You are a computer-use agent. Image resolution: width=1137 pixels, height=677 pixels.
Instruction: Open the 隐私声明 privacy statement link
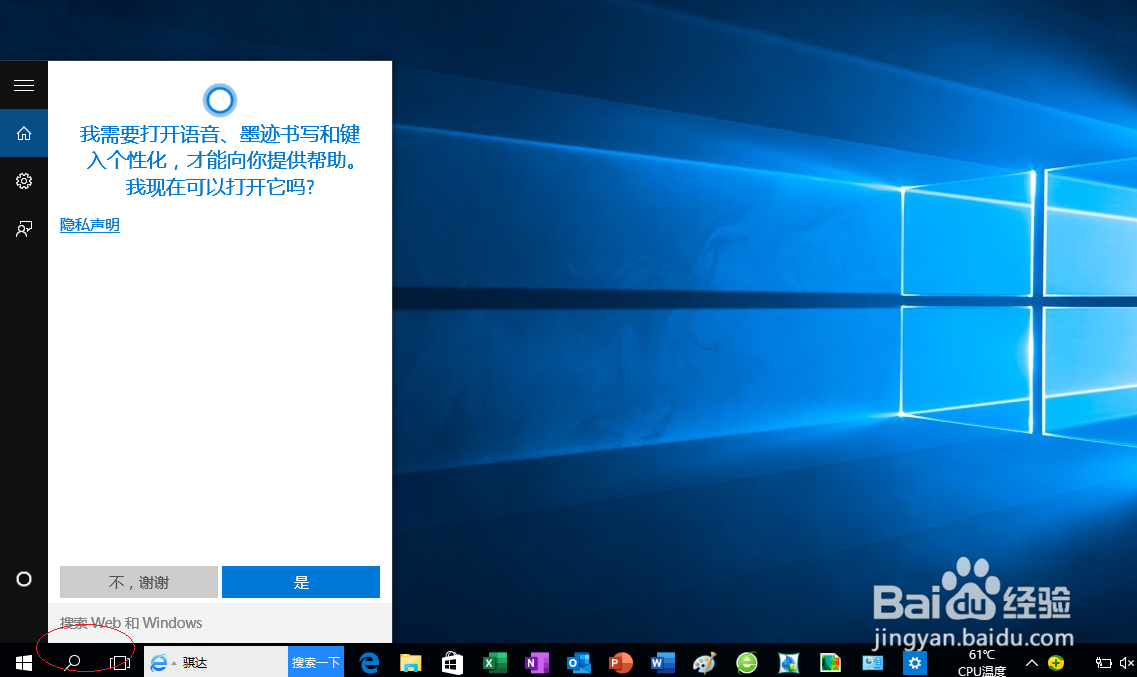[88, 224]
